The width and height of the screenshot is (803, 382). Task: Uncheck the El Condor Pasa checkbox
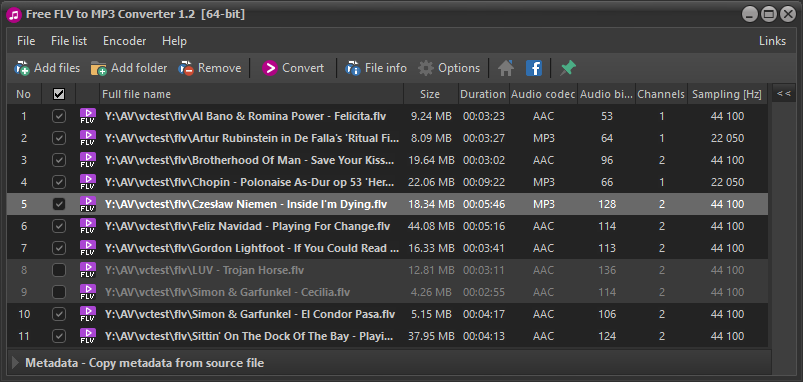[x=59, y=314]
